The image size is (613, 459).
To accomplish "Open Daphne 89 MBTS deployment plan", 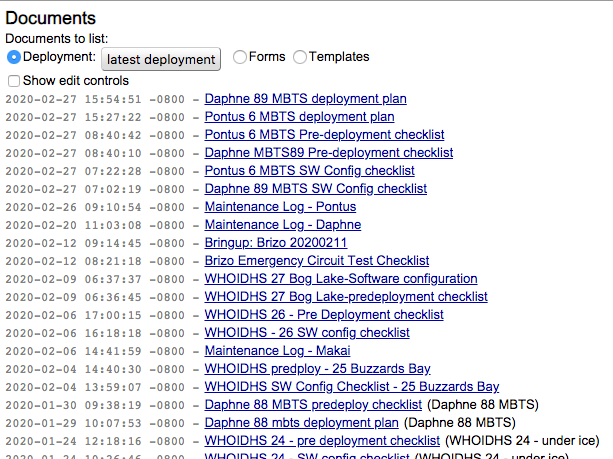I will point(306,99).
